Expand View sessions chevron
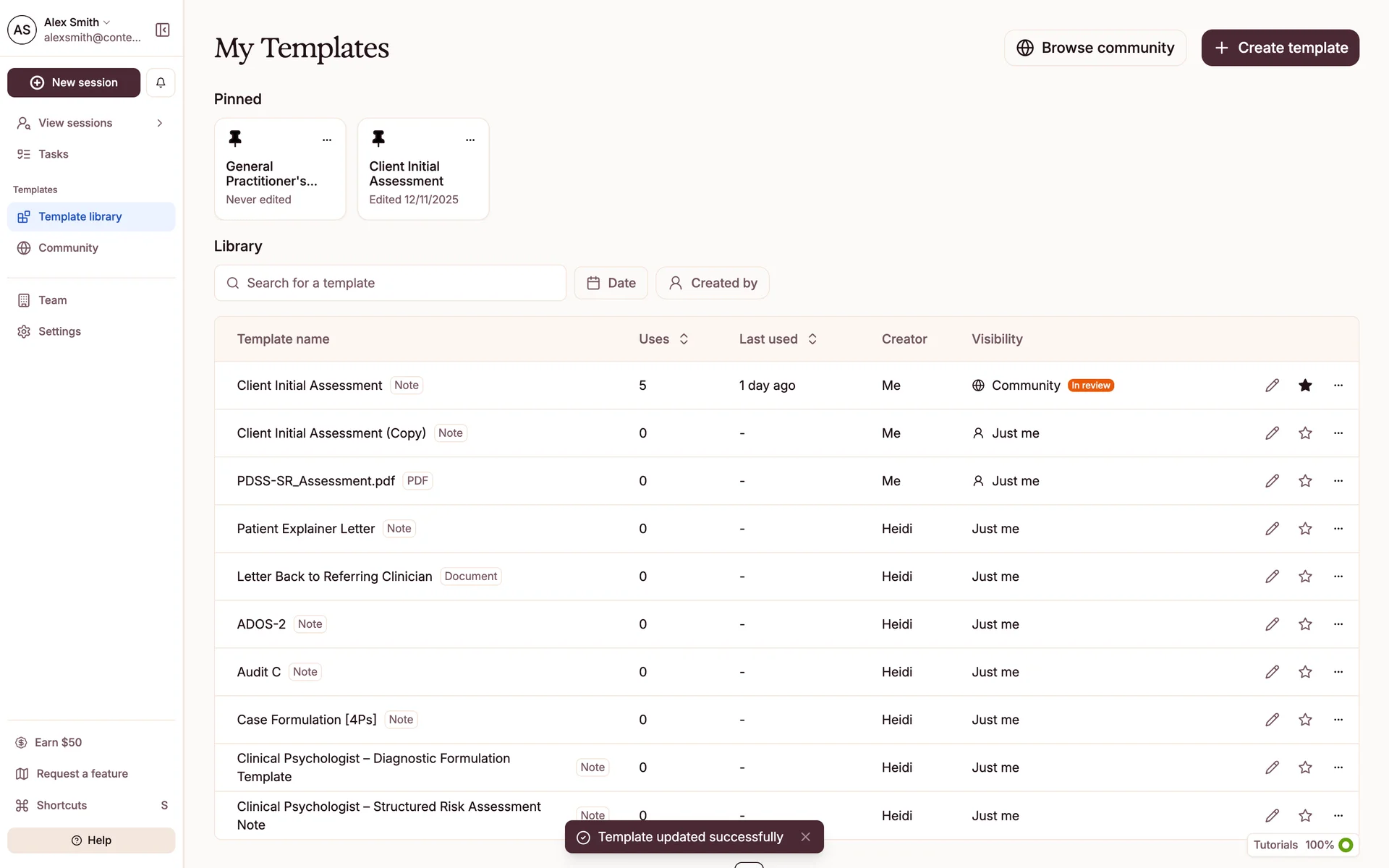The width and height of the screenshot is (1389, 868). 159,123
